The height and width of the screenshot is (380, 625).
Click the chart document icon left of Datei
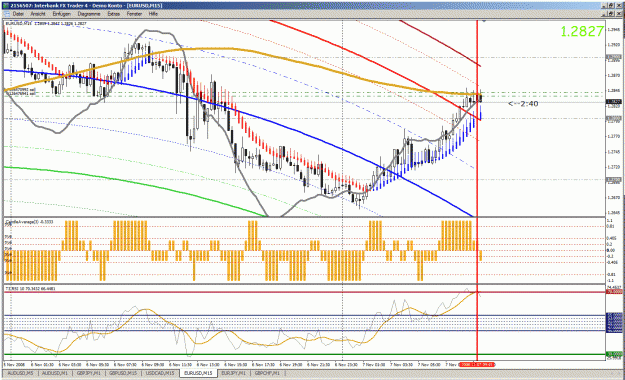7,14
